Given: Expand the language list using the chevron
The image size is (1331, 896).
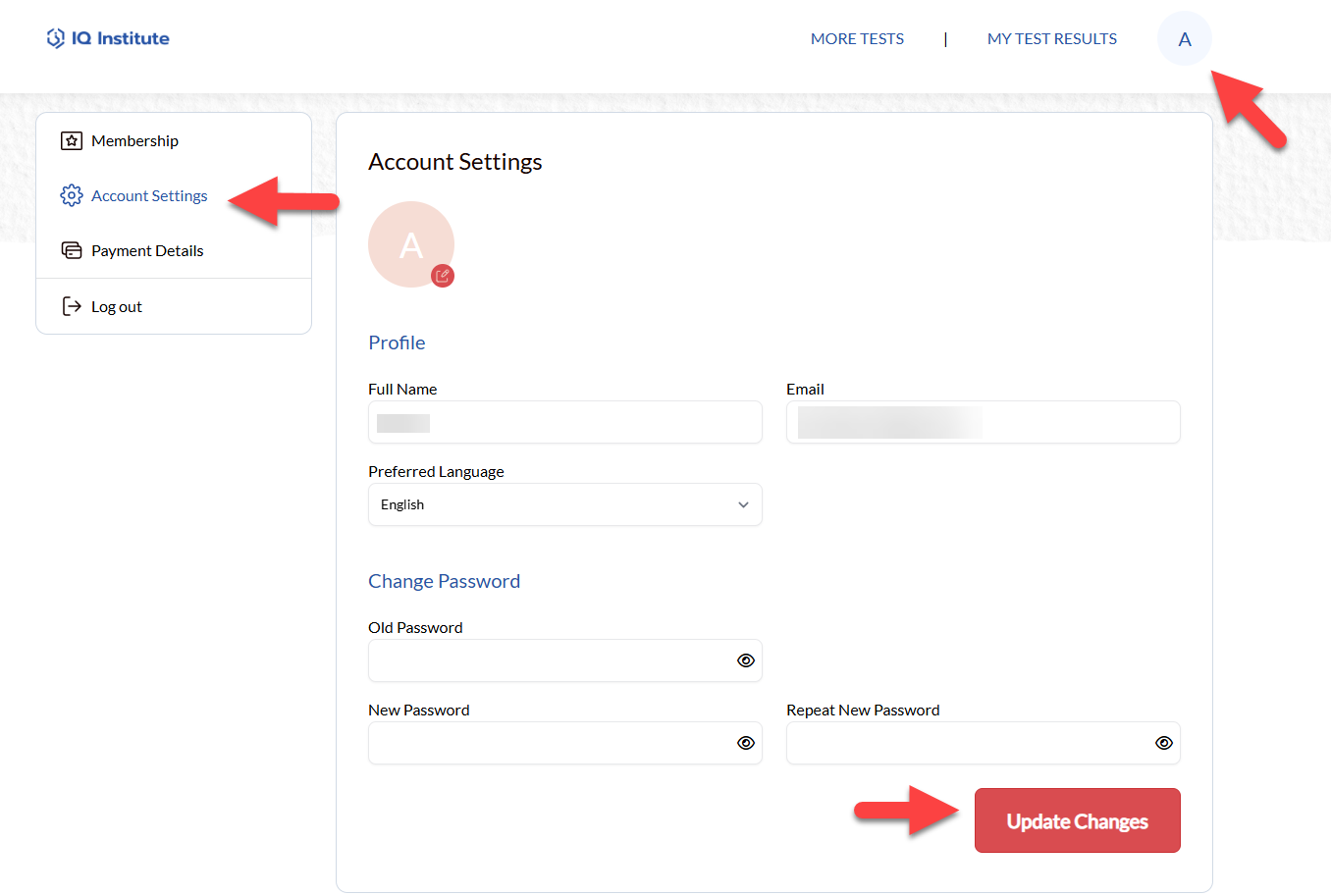Looking at the screenshot, I should coord(743,504).
